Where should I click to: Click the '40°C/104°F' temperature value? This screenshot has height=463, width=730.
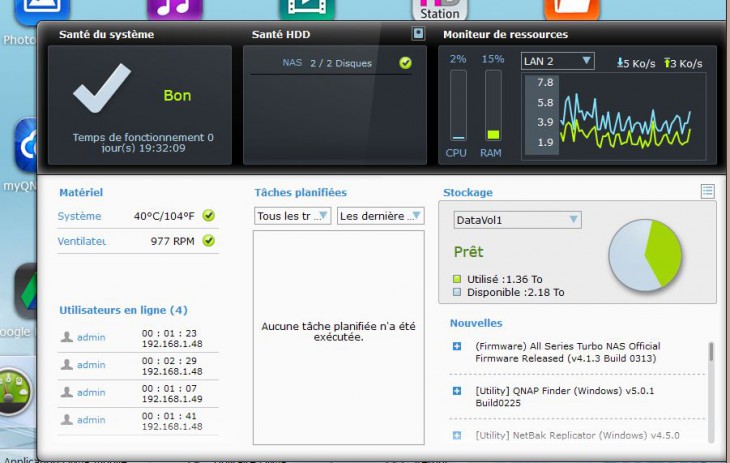(164, 216)
